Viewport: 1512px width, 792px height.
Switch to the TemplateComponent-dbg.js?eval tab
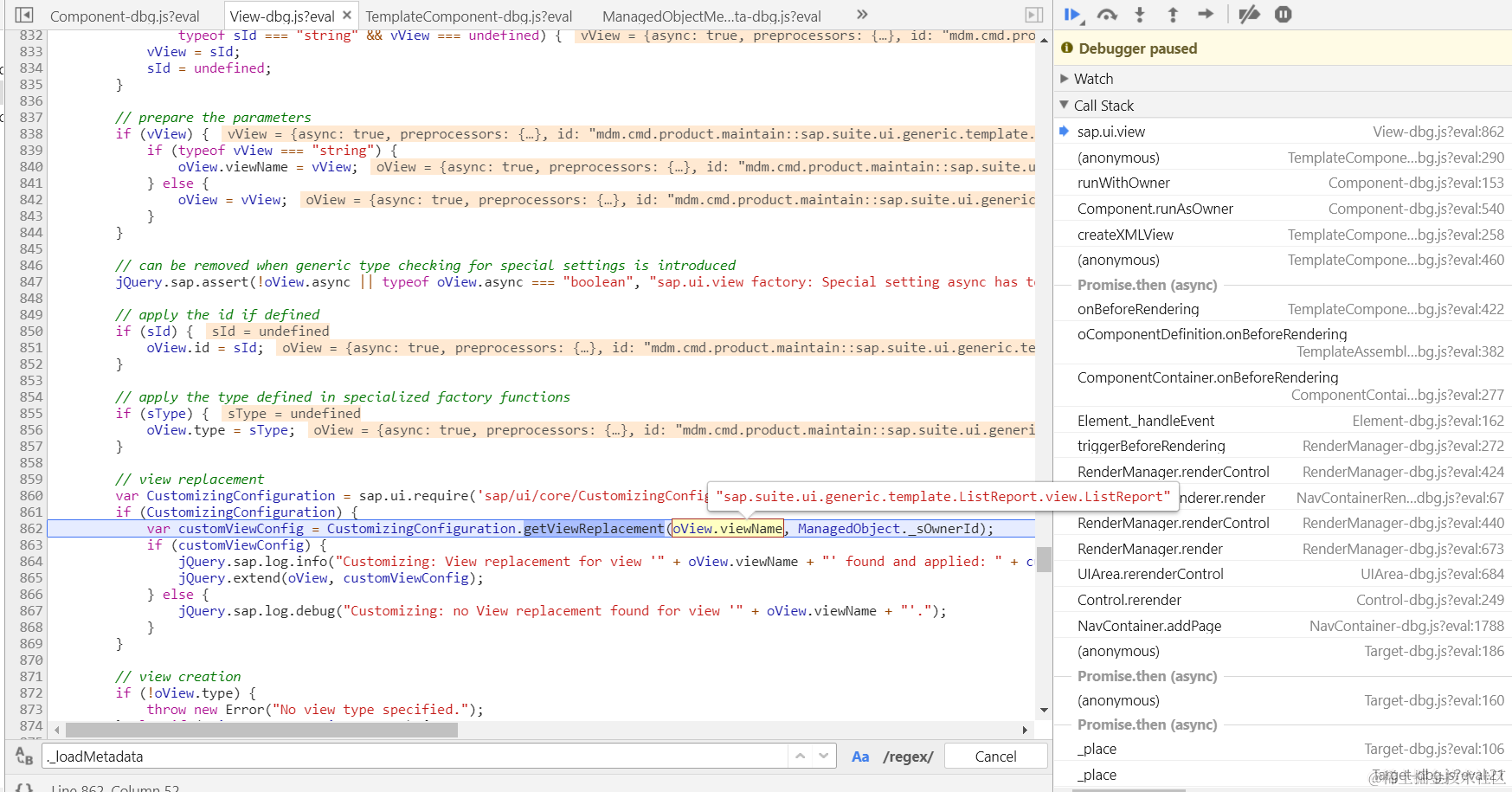(x=468, y=16)
